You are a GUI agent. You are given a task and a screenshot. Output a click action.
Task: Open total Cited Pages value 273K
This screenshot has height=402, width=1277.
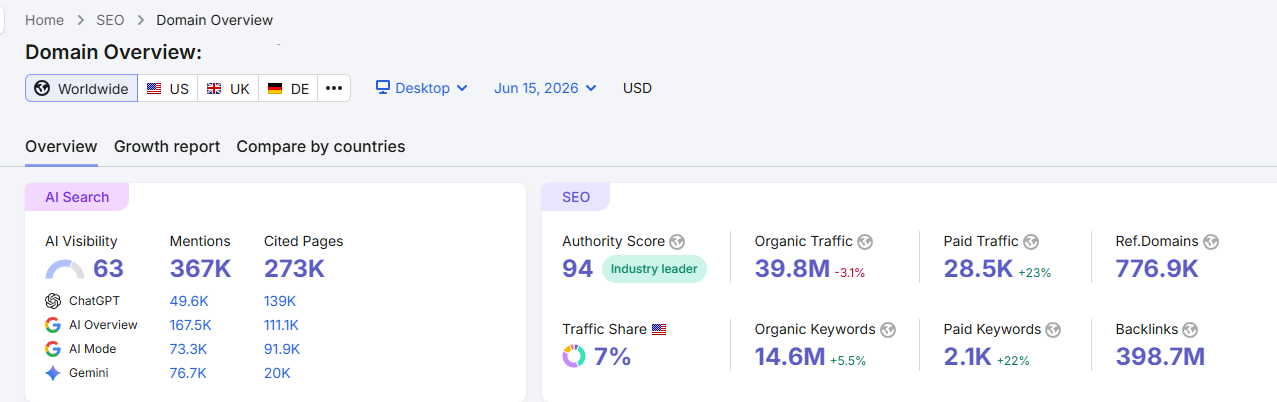(x=294, y=269)
